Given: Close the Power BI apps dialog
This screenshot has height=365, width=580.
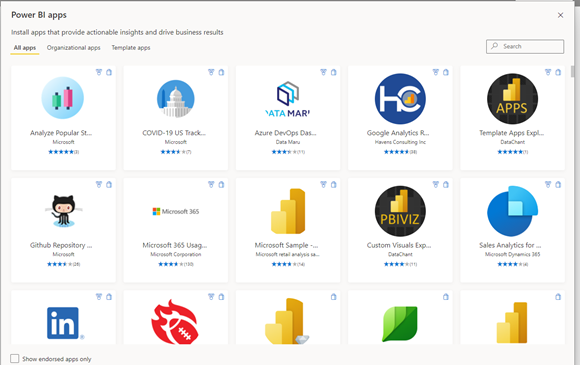Looking at the screenshot, I should pos(560,15).
